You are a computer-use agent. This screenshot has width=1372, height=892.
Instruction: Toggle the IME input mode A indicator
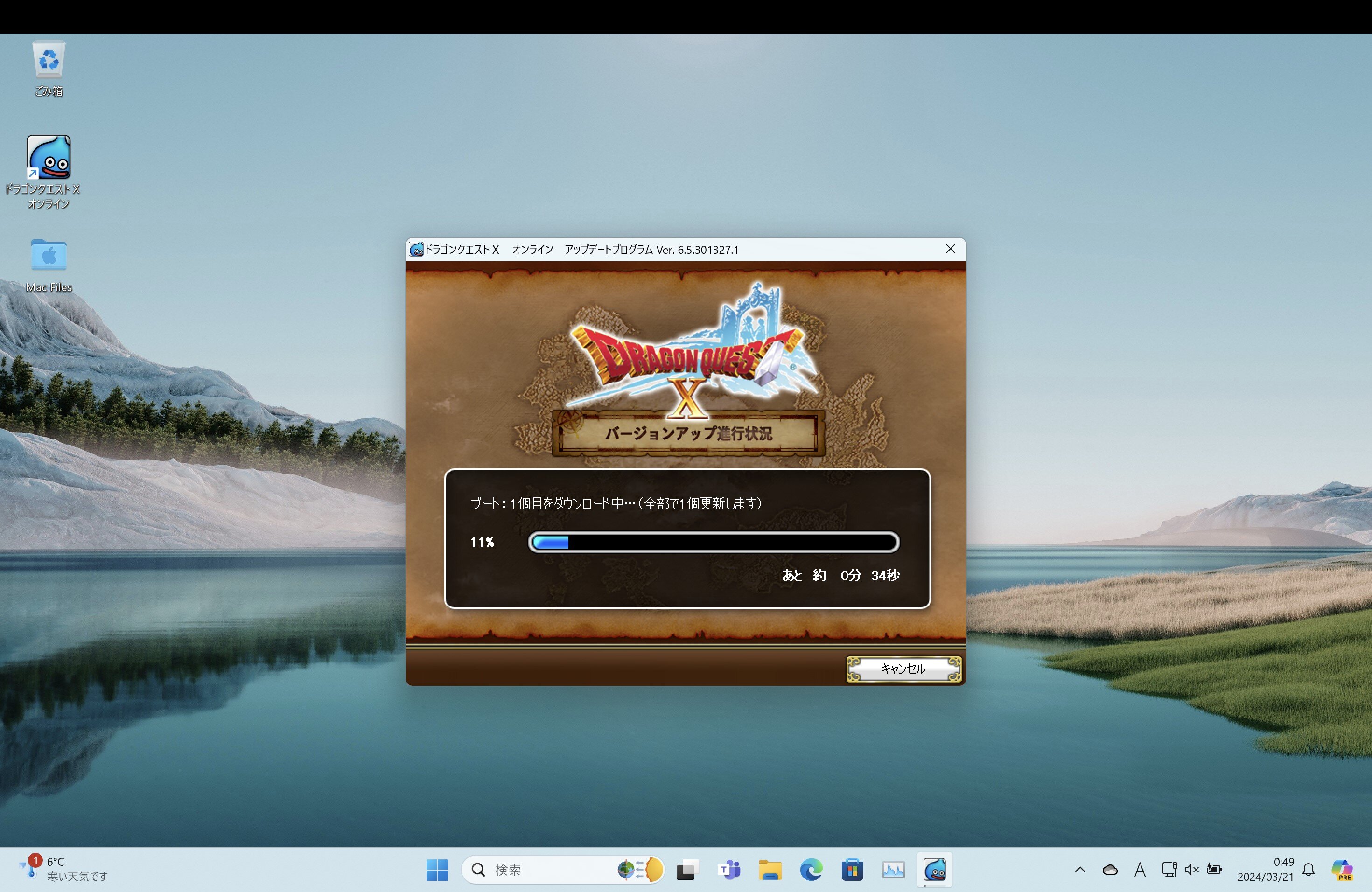tap(1140, 870)
